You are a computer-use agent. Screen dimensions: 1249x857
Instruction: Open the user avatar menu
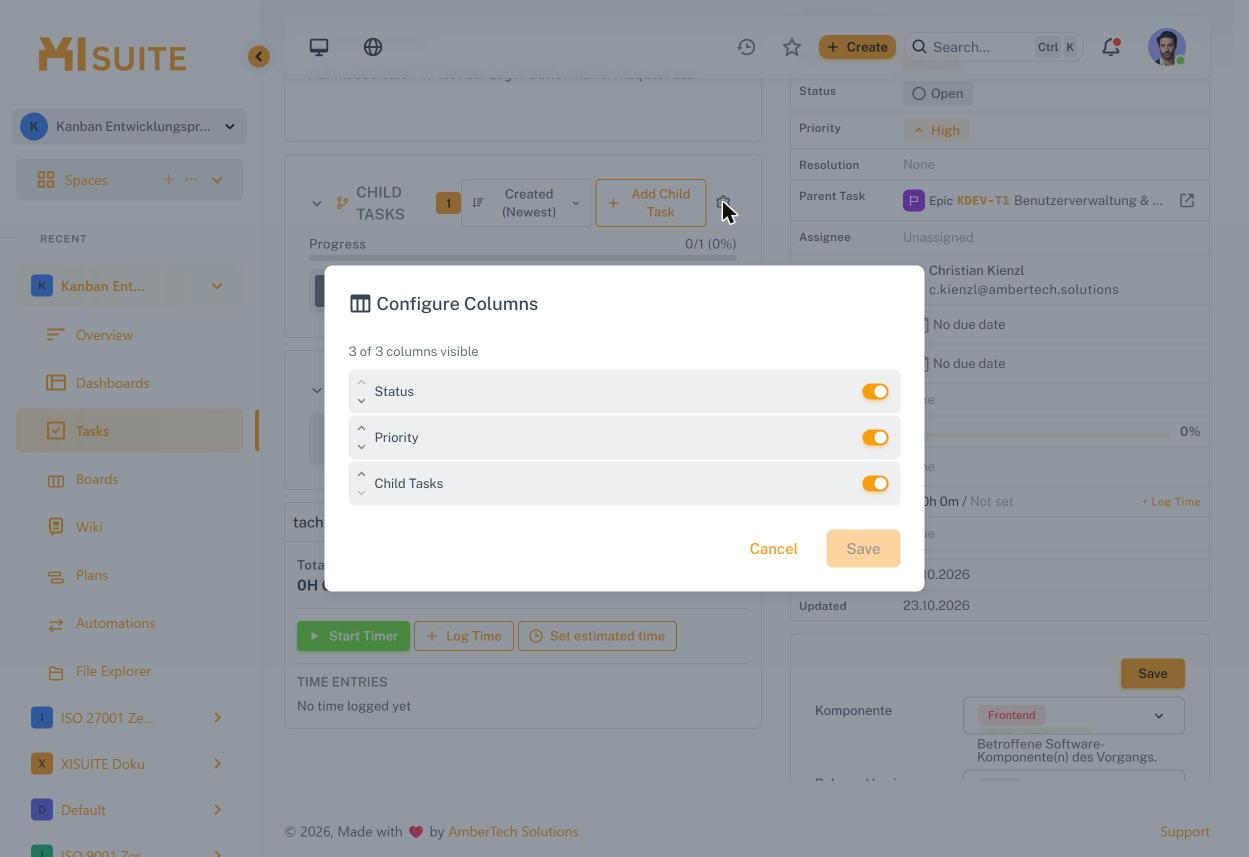[1167, 47]
